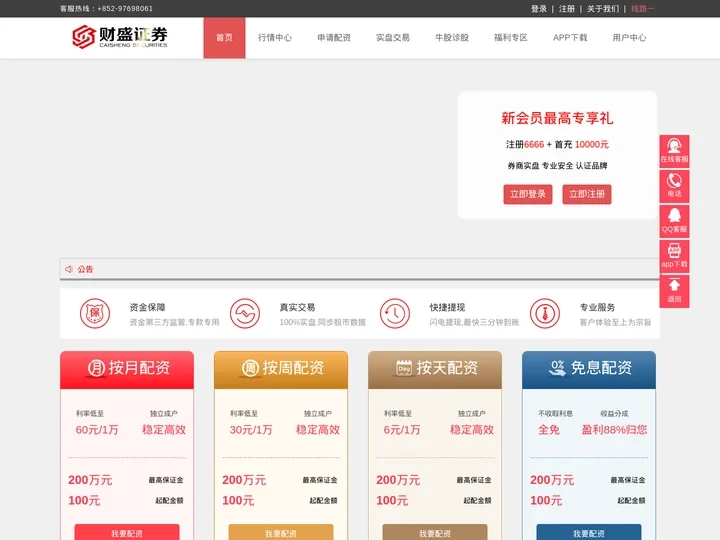Screen dimensions: 720x540
Task: Click the 公告 speaker announcement icon
Action: (x=69, y=269)
